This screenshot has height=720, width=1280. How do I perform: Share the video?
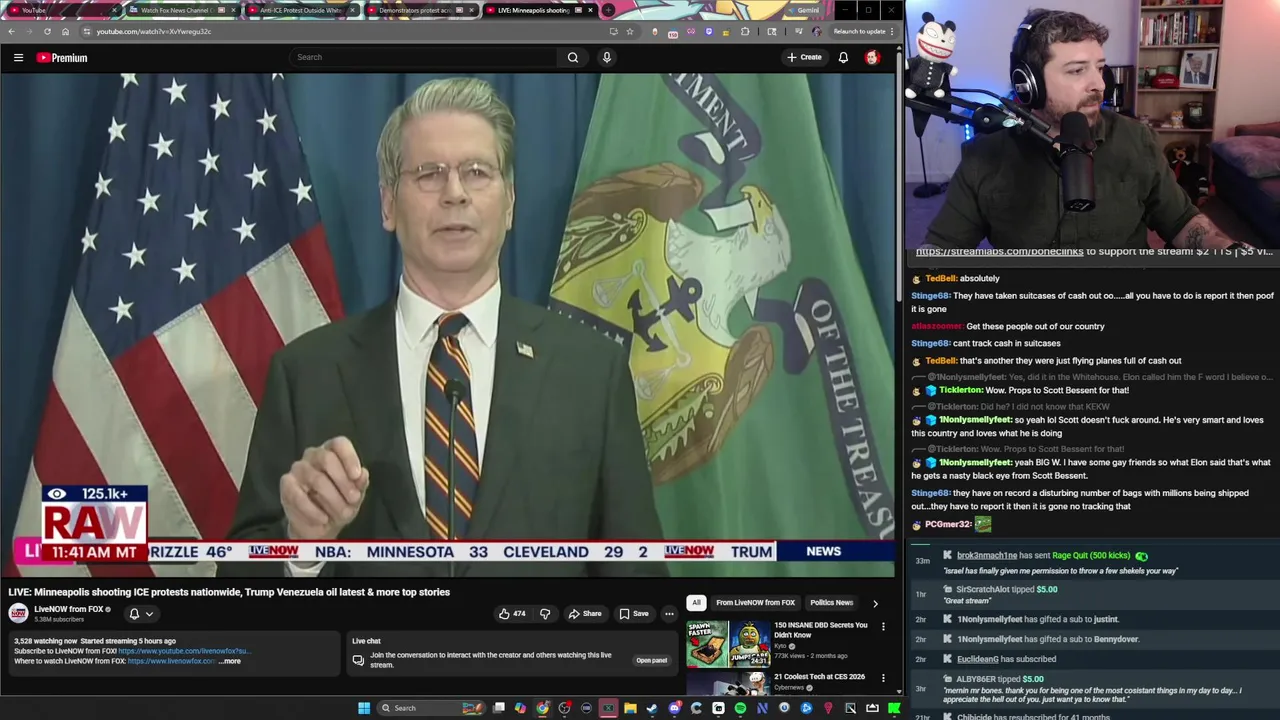[x=585, y=613]
